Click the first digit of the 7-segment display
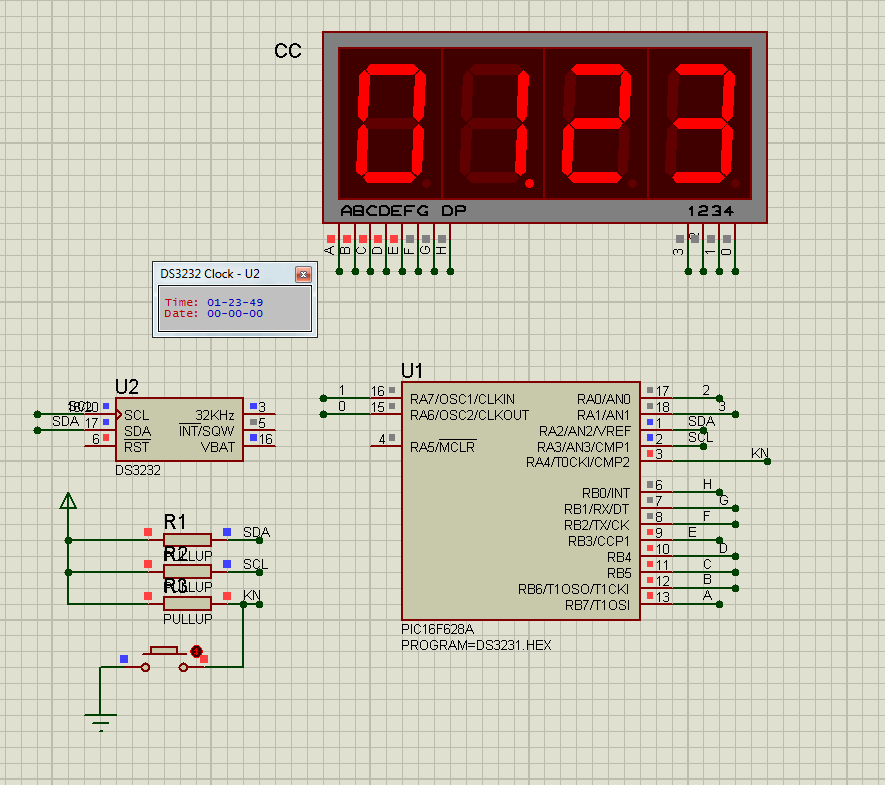The image size is (885, 785). point(390,126)
